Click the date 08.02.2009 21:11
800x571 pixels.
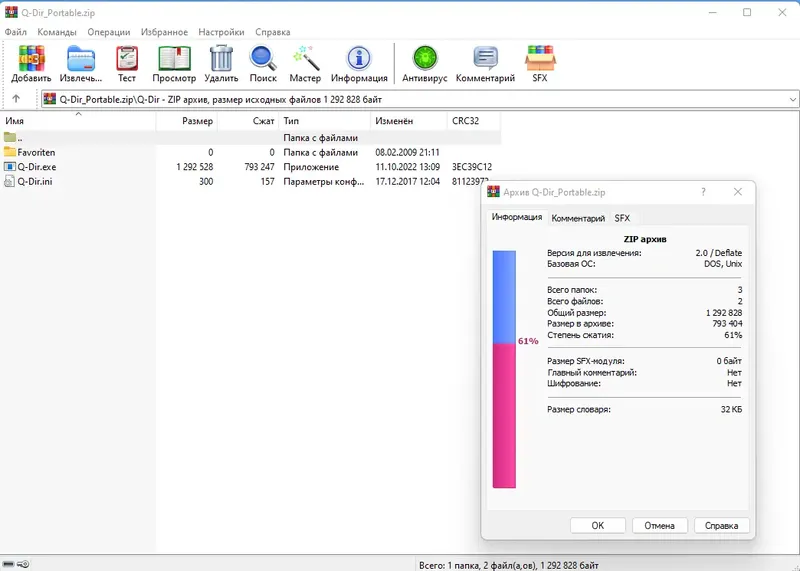(408, 152)
